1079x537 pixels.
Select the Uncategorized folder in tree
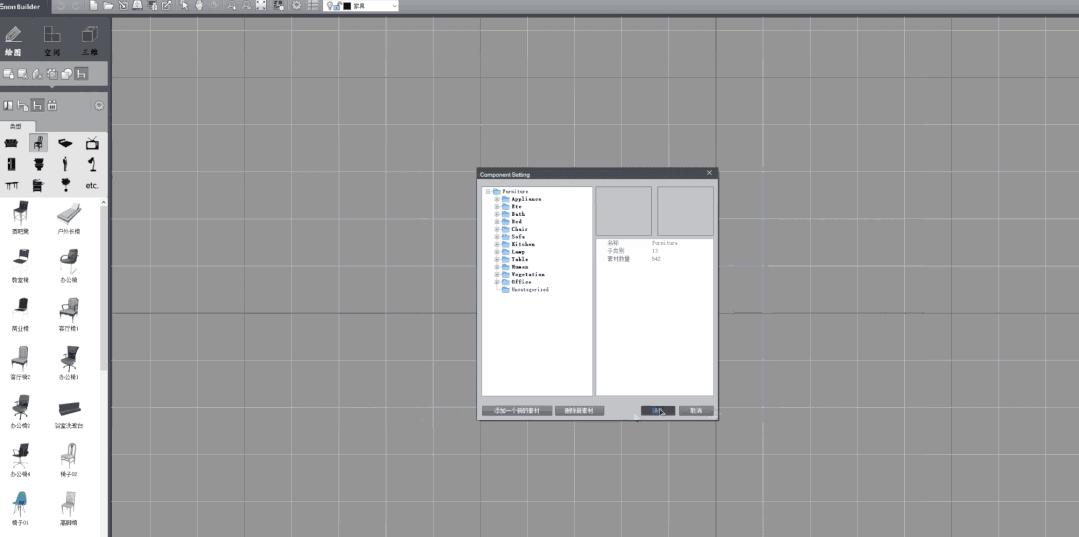pos(526,290)
